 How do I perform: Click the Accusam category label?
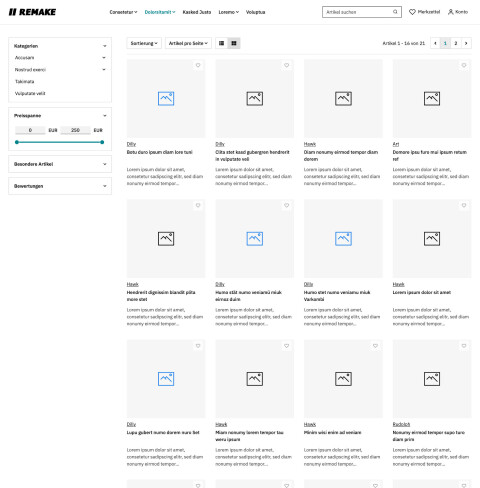[24, 58]
